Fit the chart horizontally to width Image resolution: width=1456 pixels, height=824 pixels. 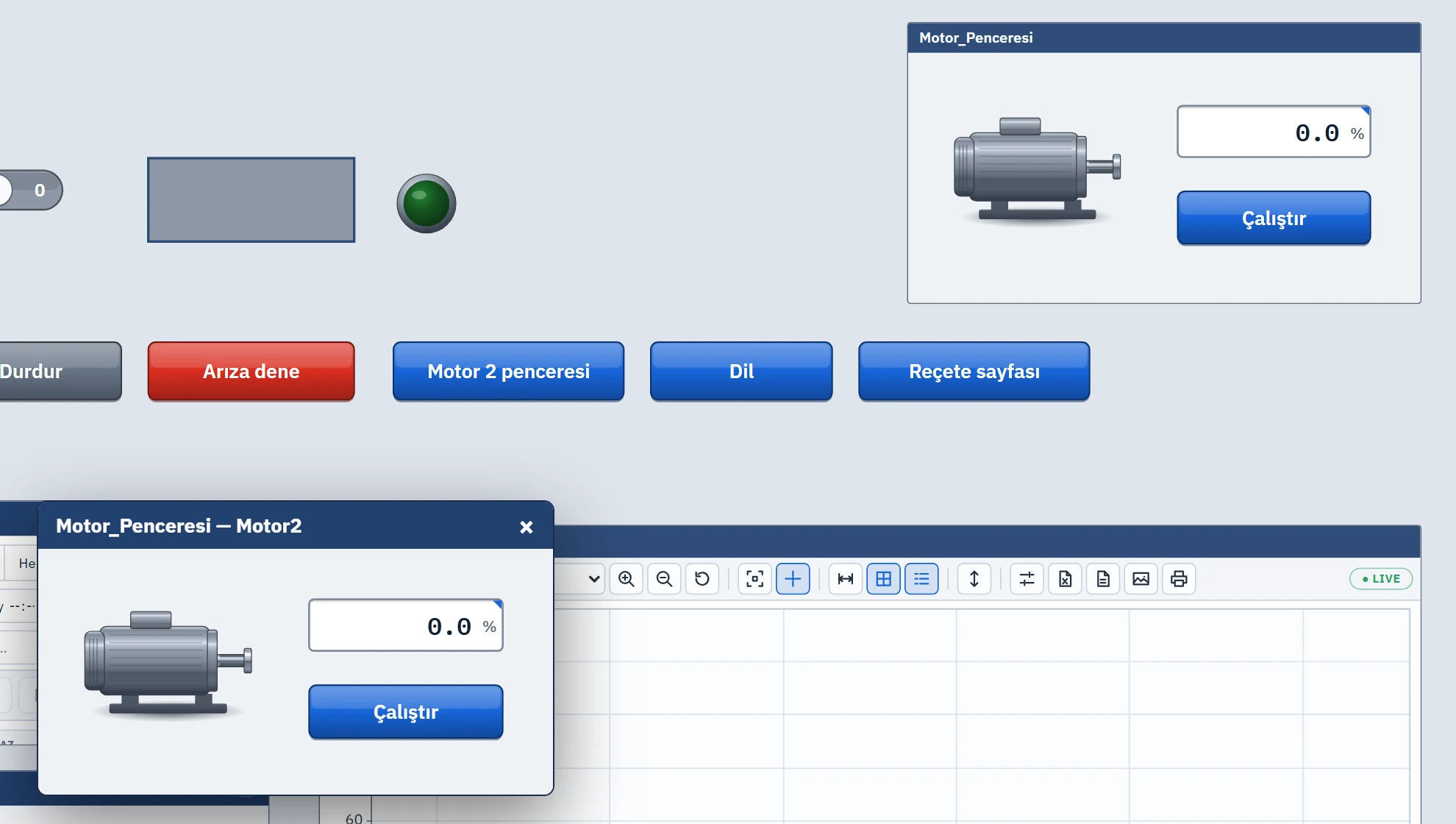tap(846, 579)
